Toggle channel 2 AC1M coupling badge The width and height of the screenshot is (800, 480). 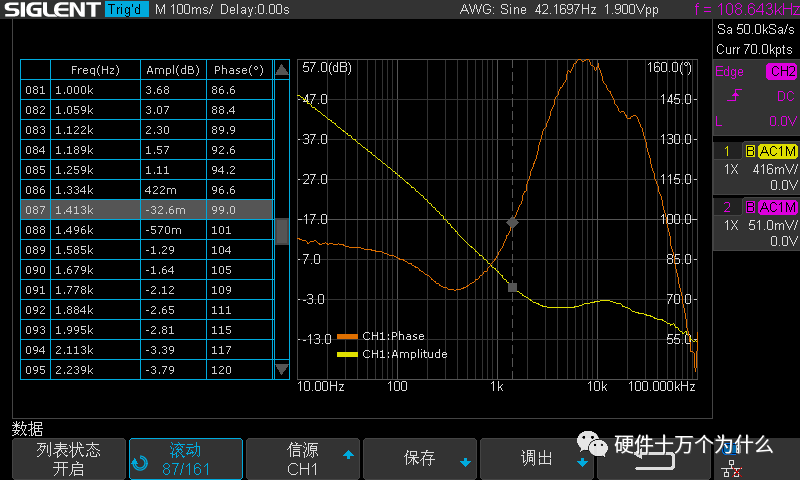pyautogui.click(x=776, y=207)
